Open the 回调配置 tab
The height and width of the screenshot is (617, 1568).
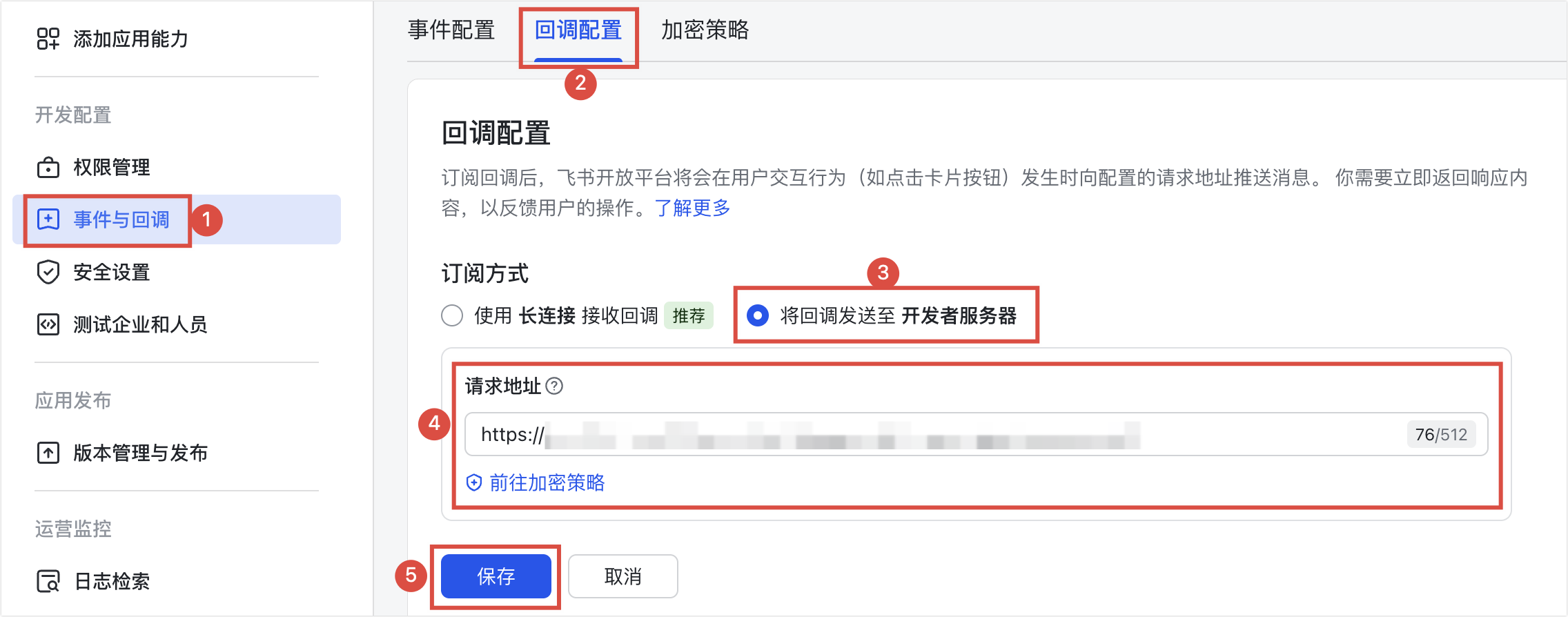click(x=578, y=30)
